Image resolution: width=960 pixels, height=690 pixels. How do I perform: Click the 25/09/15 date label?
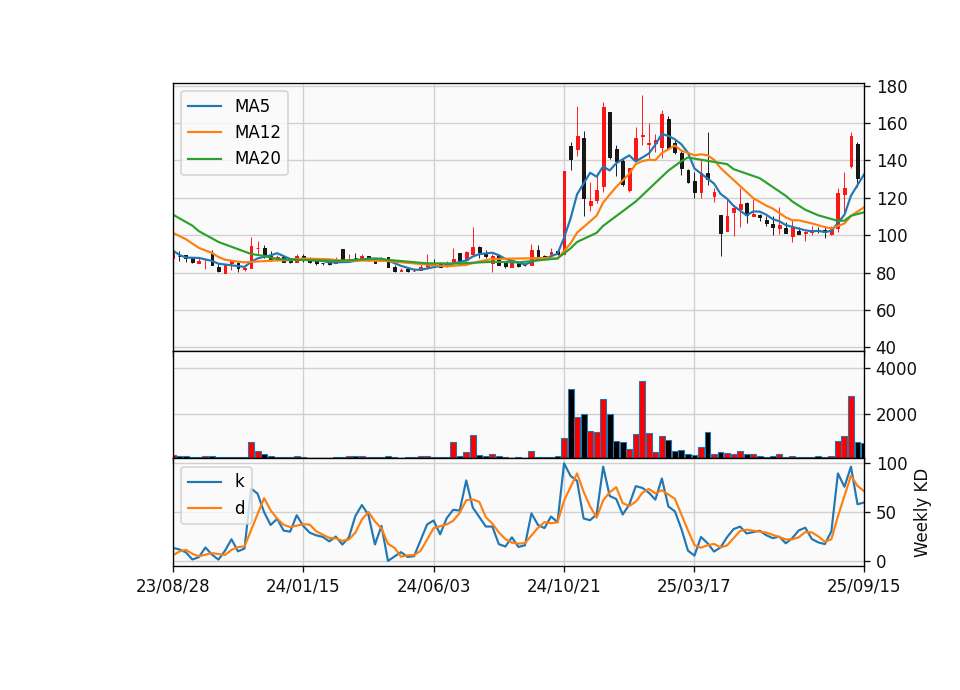pos(863,586)
